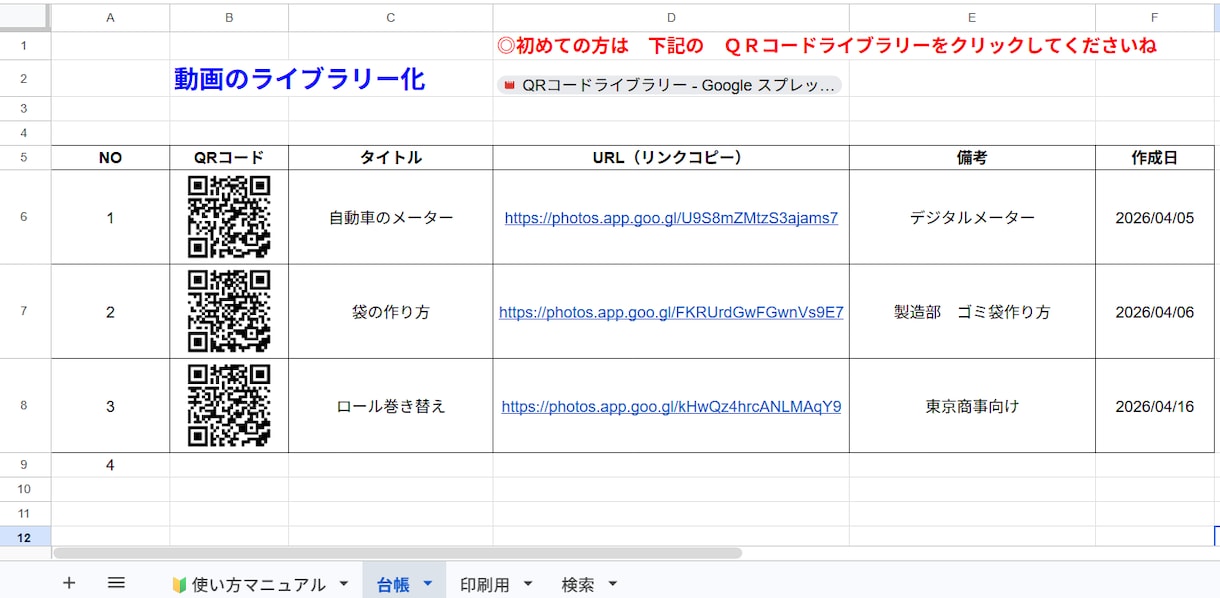This screenshot has height=598, width=1220.
Task: Select column C header
Action: pyautogui.click(x=390, y=17)
